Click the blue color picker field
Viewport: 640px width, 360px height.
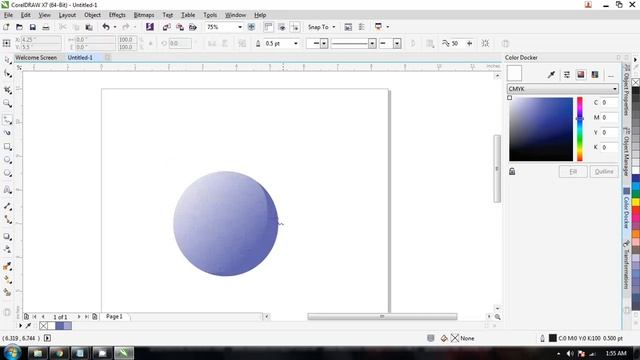point(541,129)
